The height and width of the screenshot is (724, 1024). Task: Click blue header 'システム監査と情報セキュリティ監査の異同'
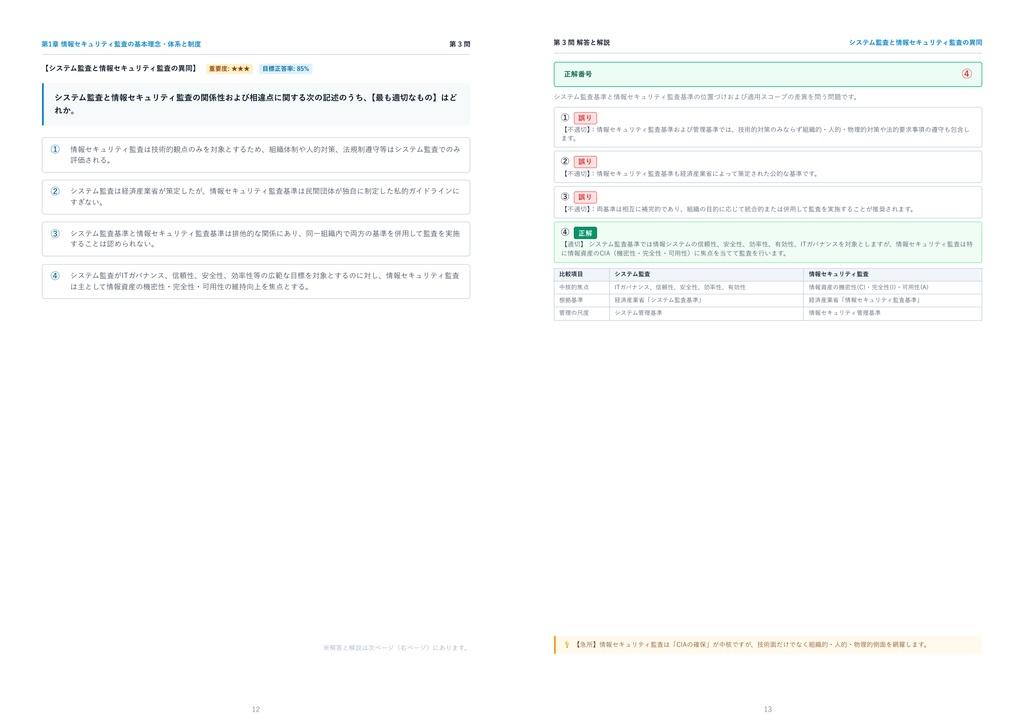916,42
